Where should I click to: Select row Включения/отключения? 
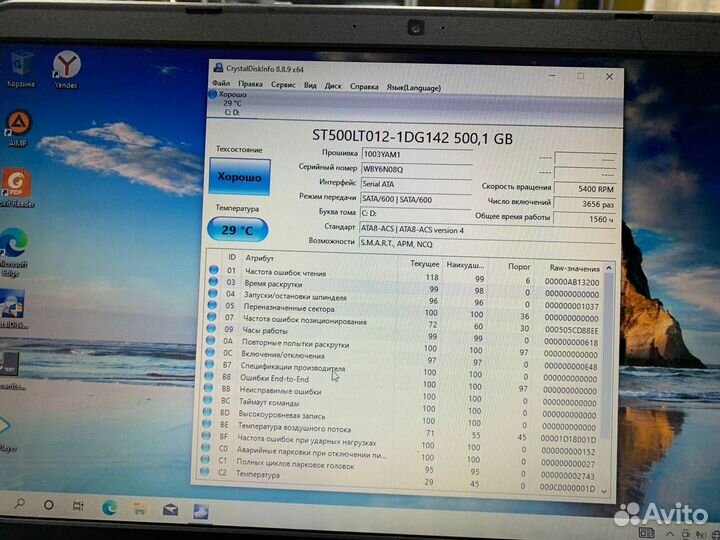pyautogui.click(x=405, y=359)
